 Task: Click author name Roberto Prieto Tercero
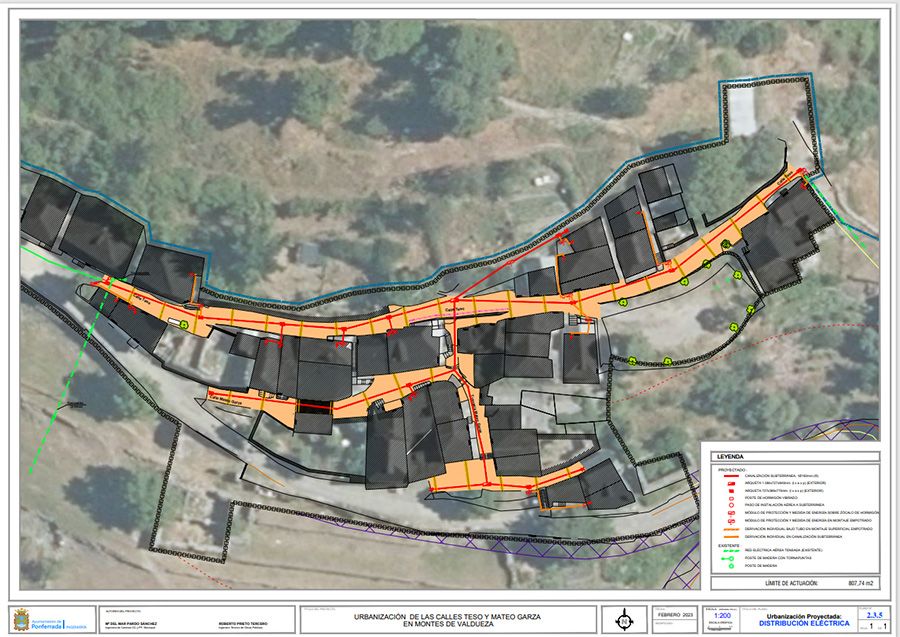pos(245,621)
